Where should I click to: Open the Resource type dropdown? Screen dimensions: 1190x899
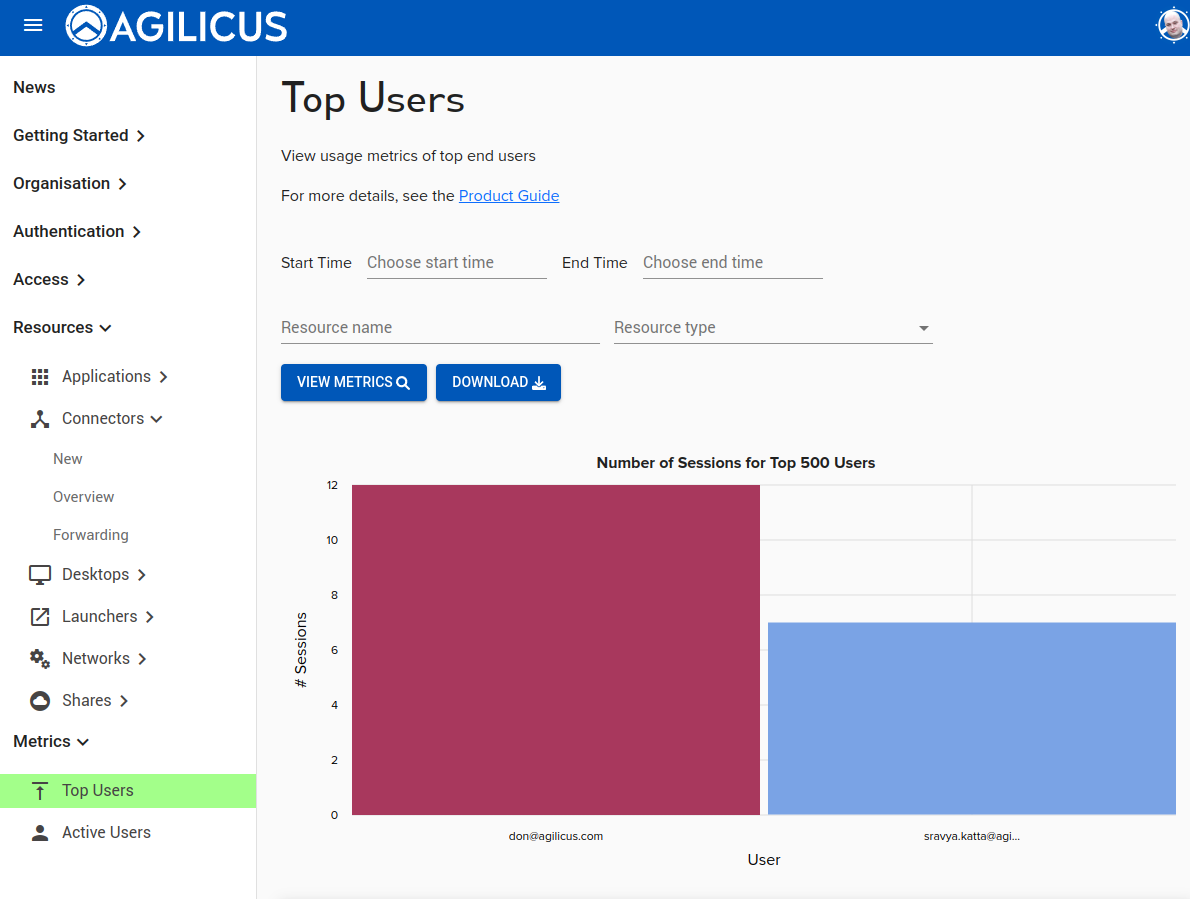(x=772, y=328)
